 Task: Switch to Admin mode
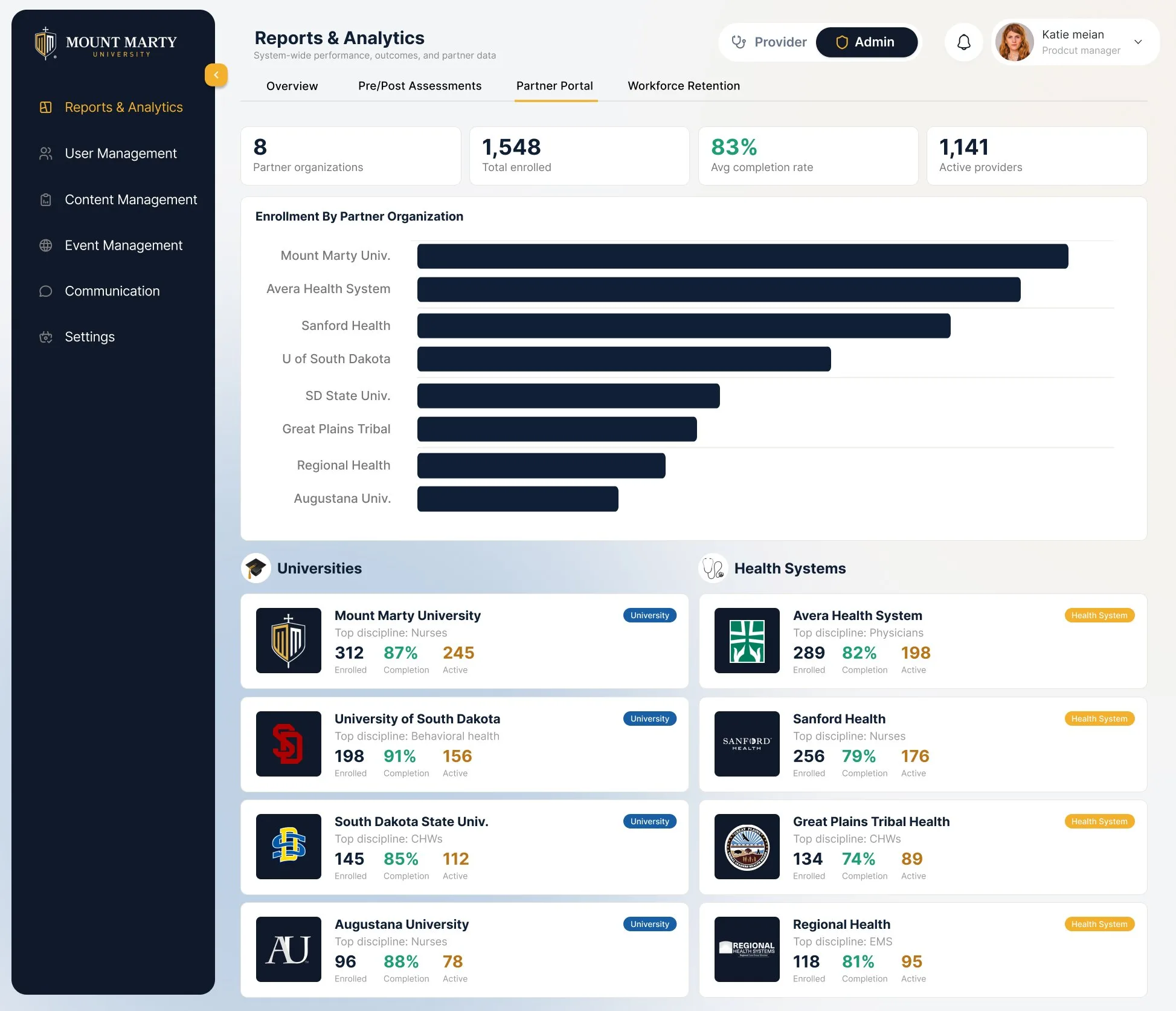pyautogui.click(x=867, y=42)
